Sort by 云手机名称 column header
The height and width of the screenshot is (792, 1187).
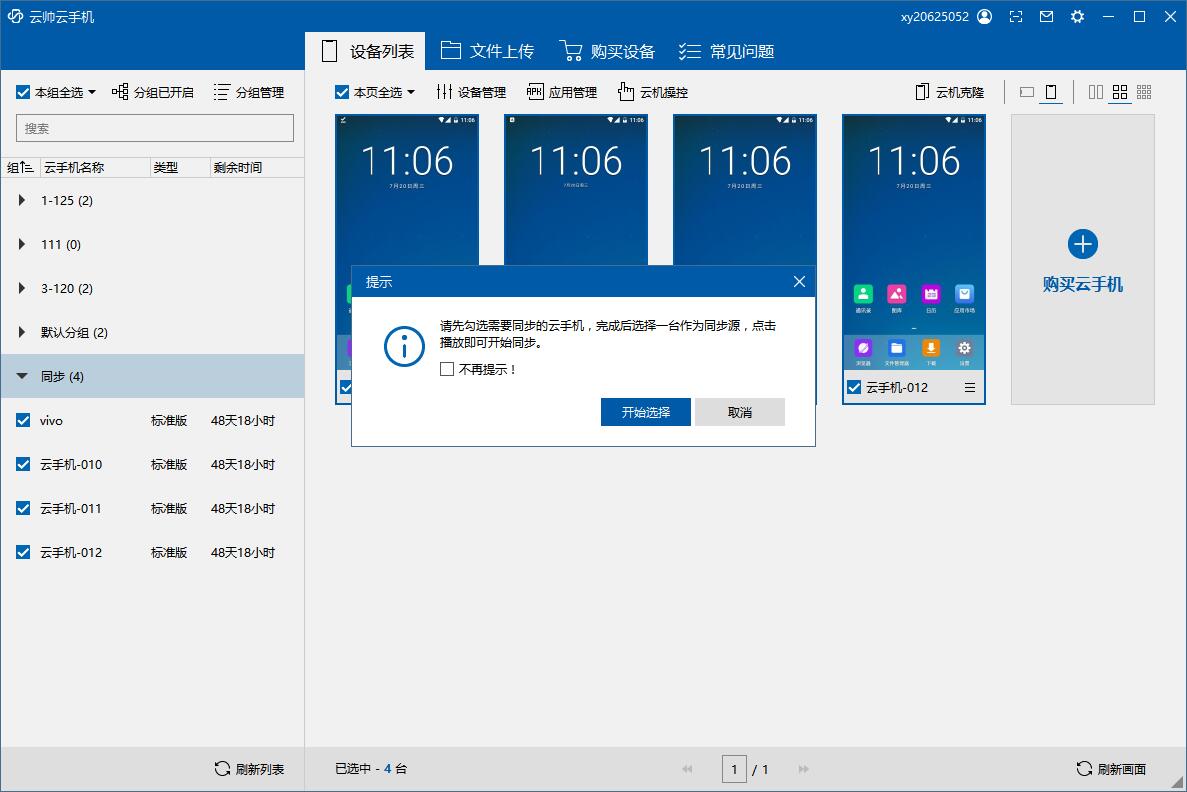point(74,167)
